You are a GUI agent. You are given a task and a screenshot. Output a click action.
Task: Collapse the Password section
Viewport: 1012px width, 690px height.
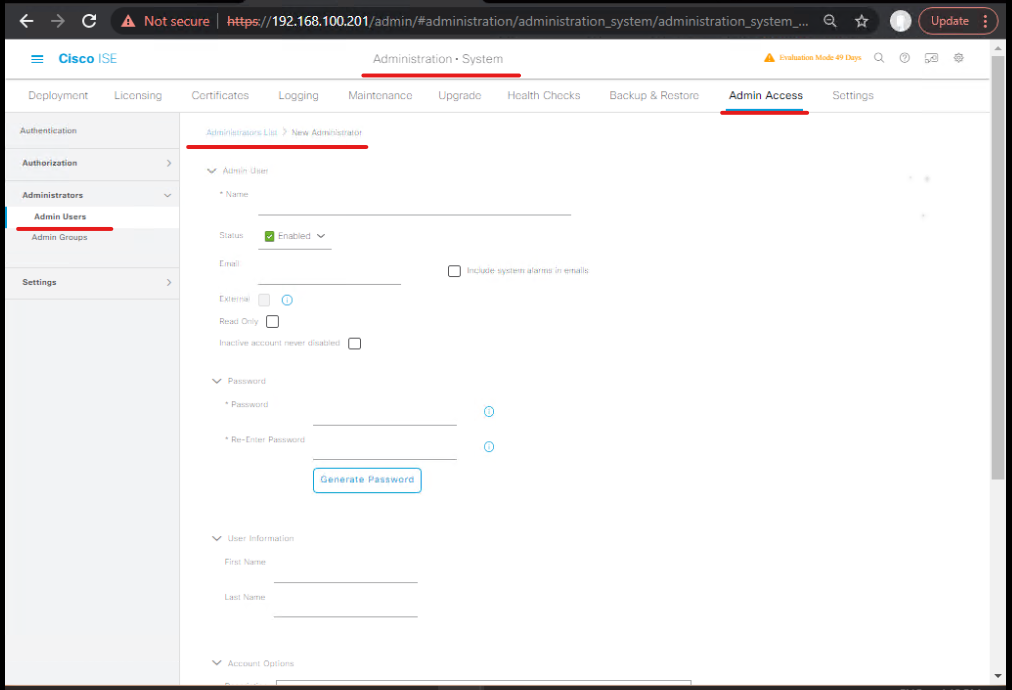point(216,381)
